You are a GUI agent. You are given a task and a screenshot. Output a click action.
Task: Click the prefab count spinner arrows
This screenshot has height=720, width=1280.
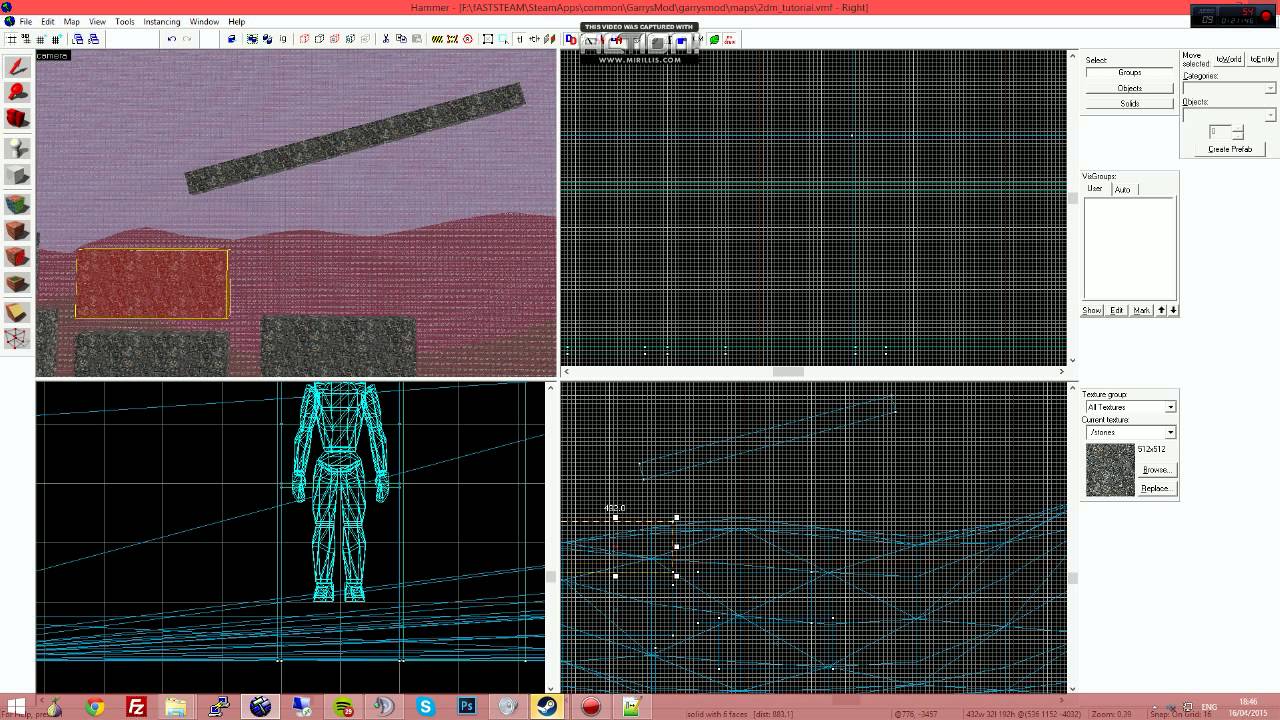(x=1238, y=132)
